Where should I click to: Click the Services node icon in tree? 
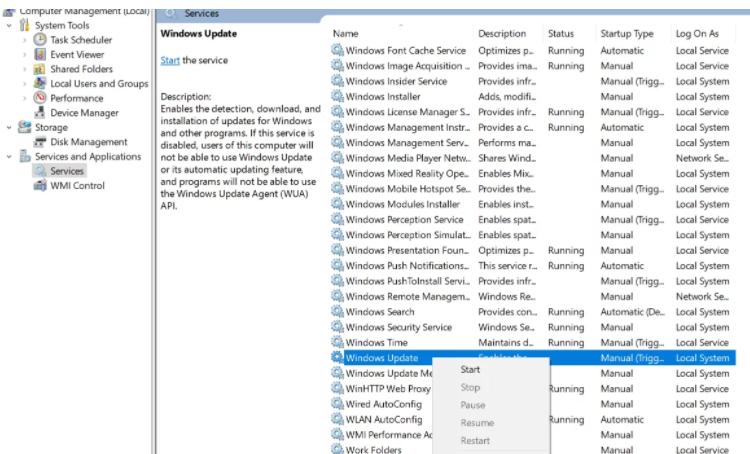tap(40, 171)
